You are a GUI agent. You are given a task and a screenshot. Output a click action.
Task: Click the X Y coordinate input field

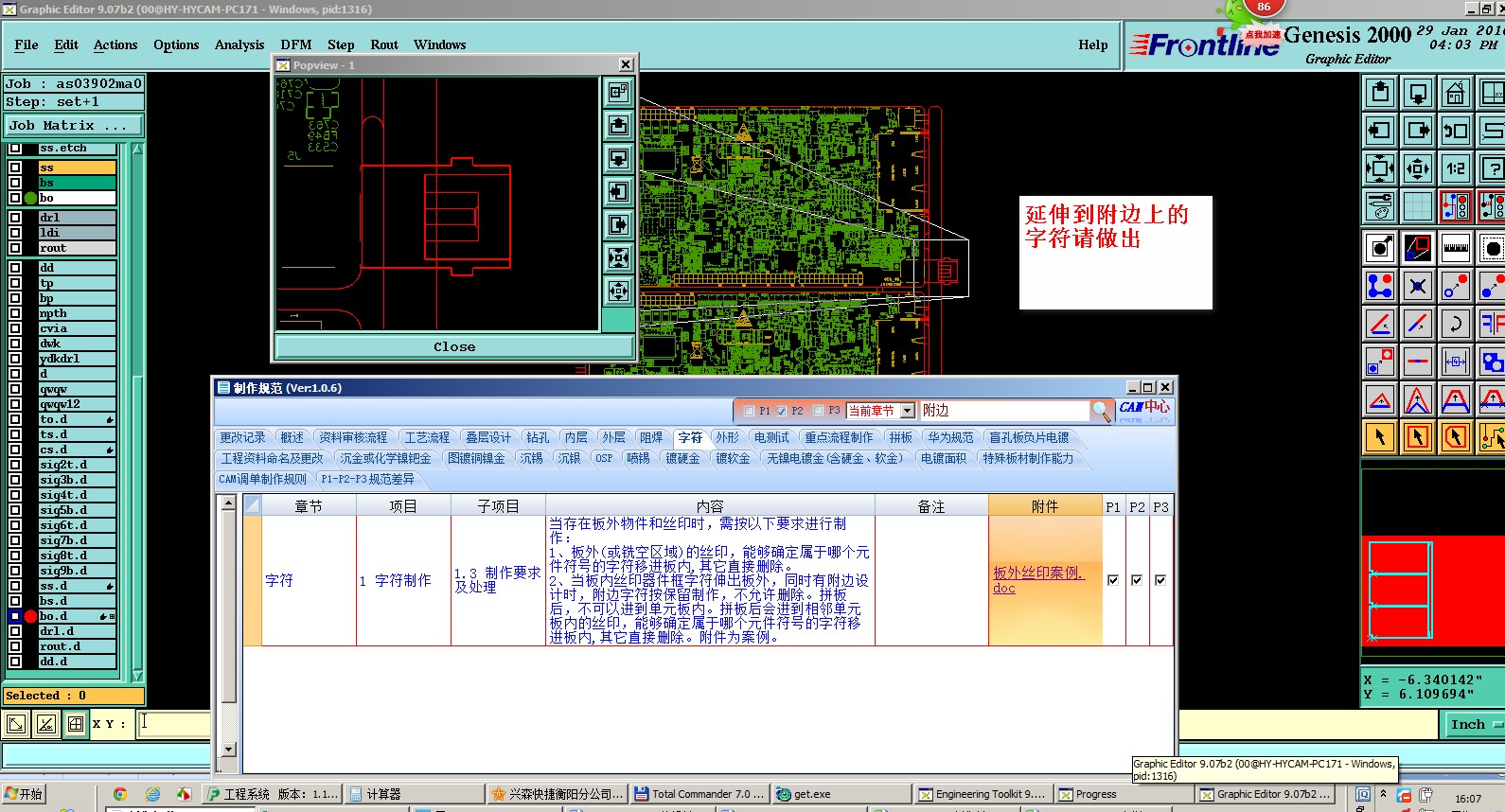(x=174, y=724)
